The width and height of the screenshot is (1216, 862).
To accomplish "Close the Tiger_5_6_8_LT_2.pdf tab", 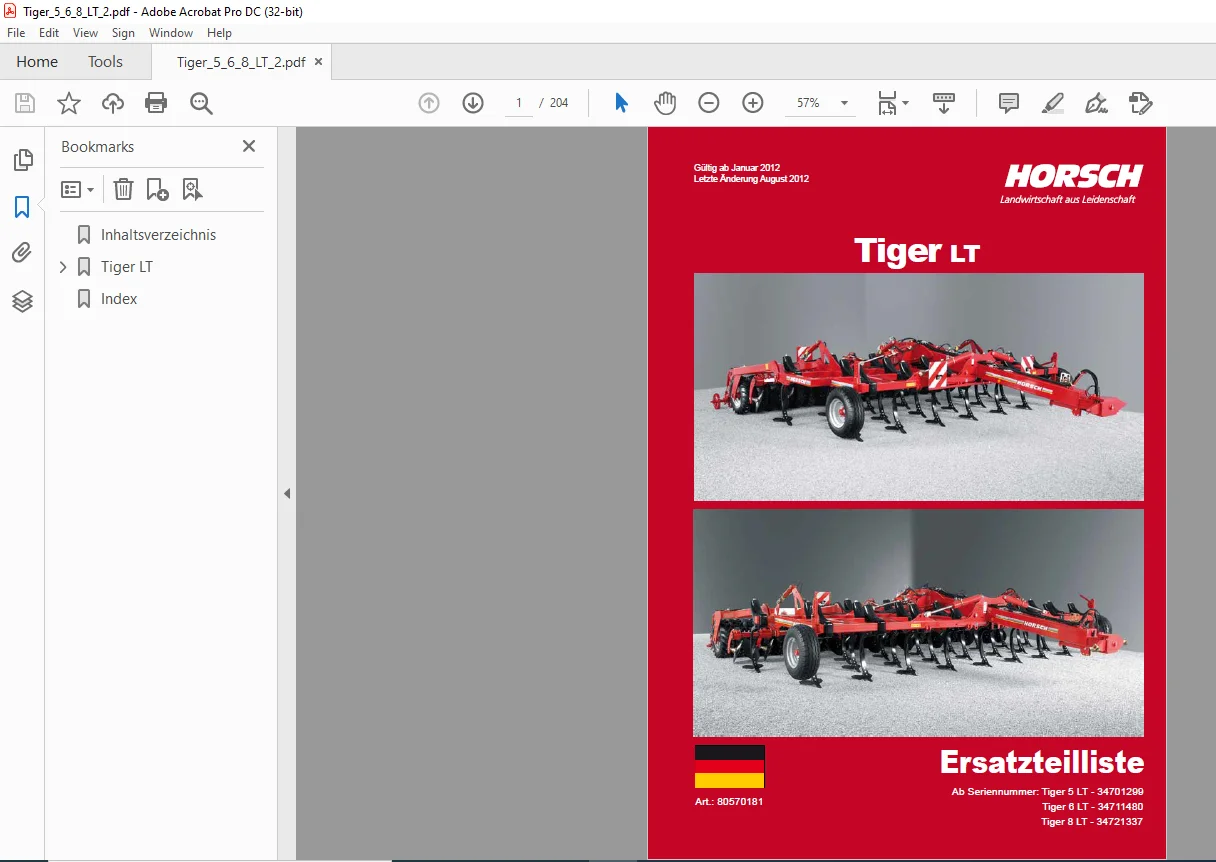I will click(318, 62).
